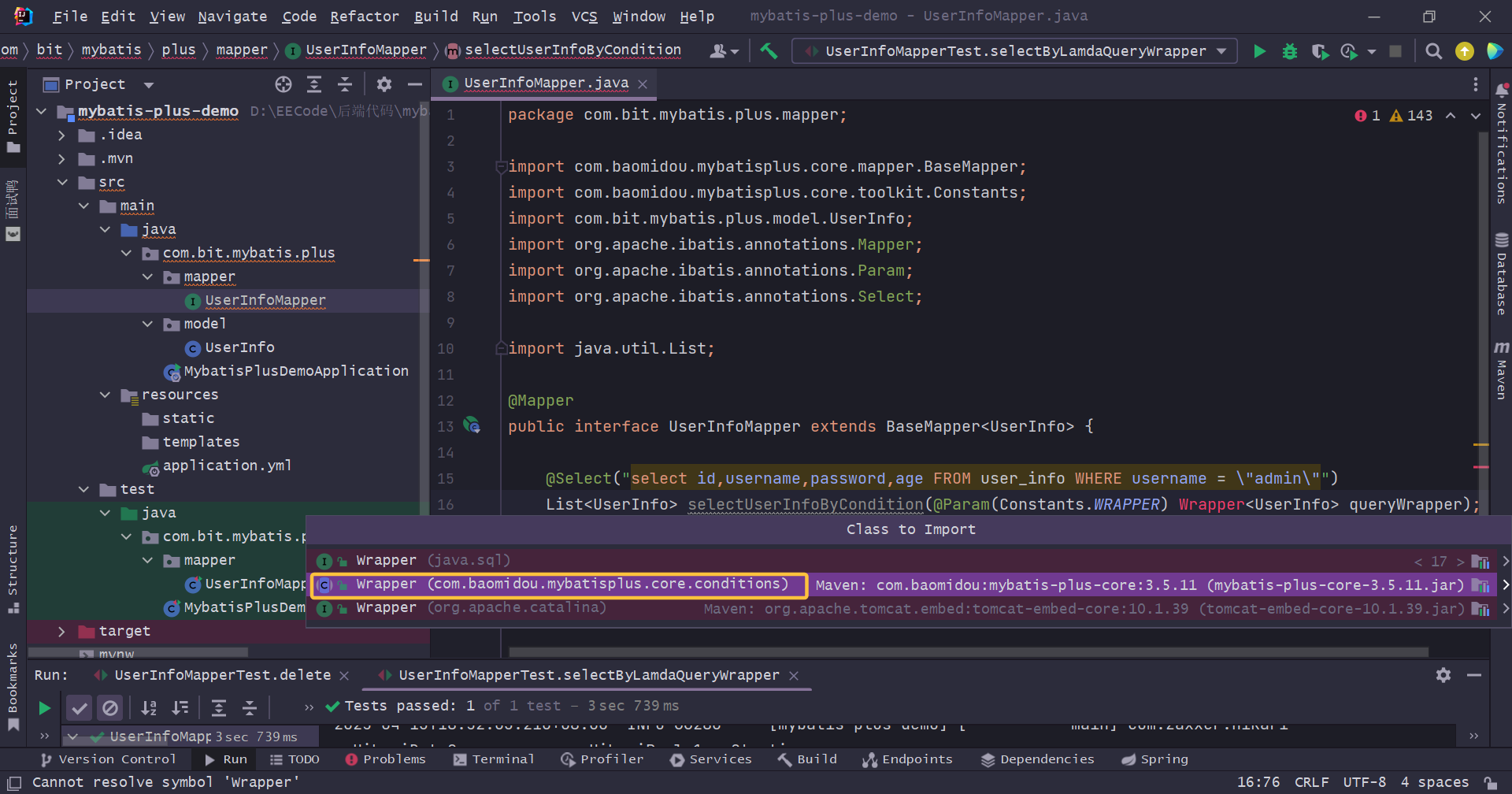Expand all test results
Screen dimensions: 1512x794
(219, 707)
